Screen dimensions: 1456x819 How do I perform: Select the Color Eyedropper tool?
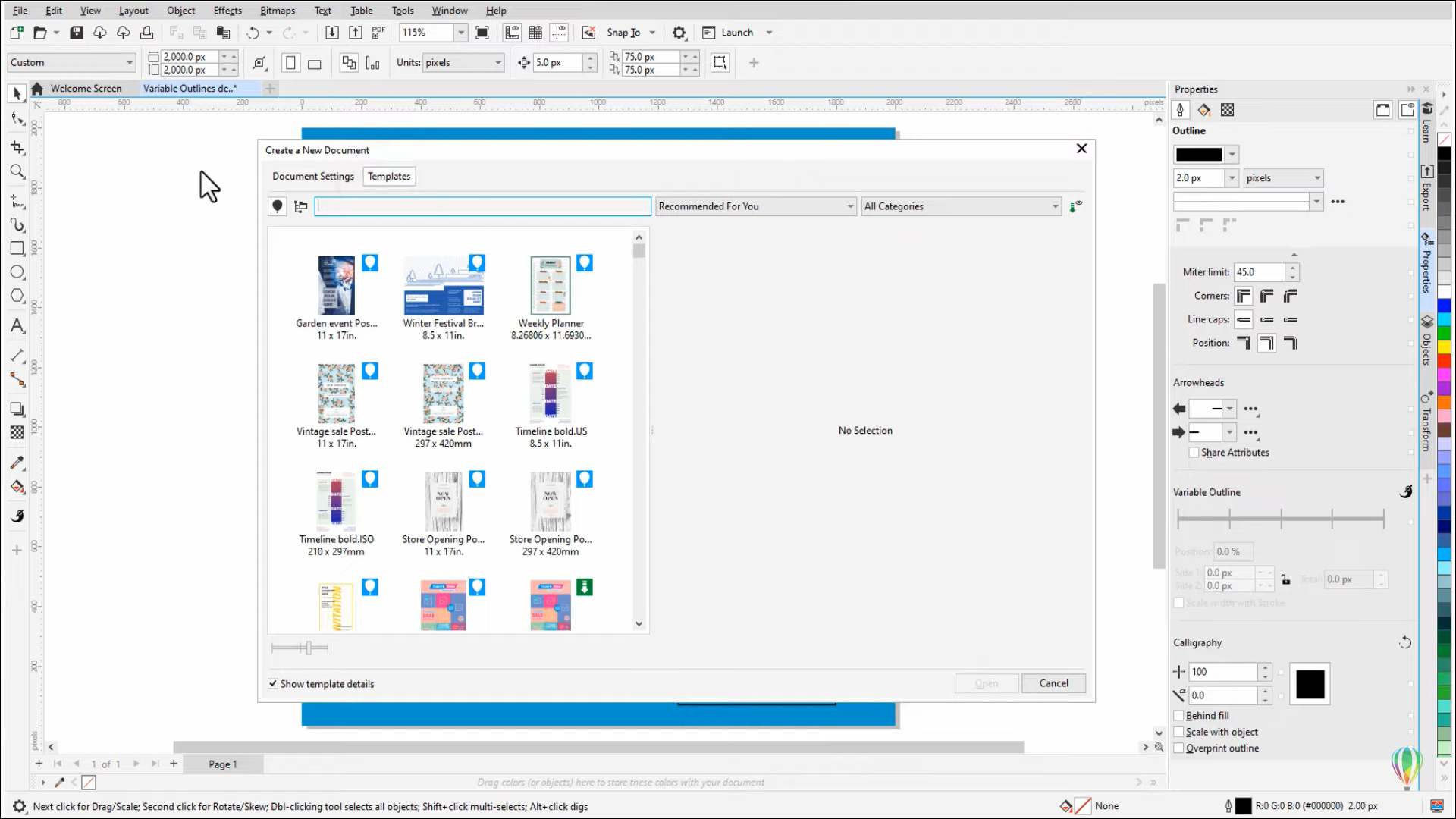coord(17,463)
